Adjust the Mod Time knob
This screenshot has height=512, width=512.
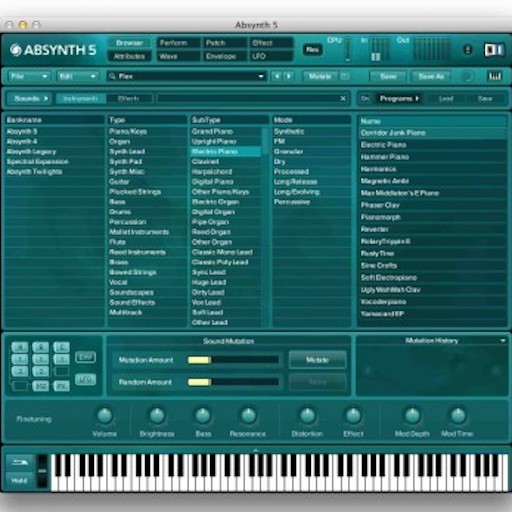pyautogui.click(x=458, y=416)
